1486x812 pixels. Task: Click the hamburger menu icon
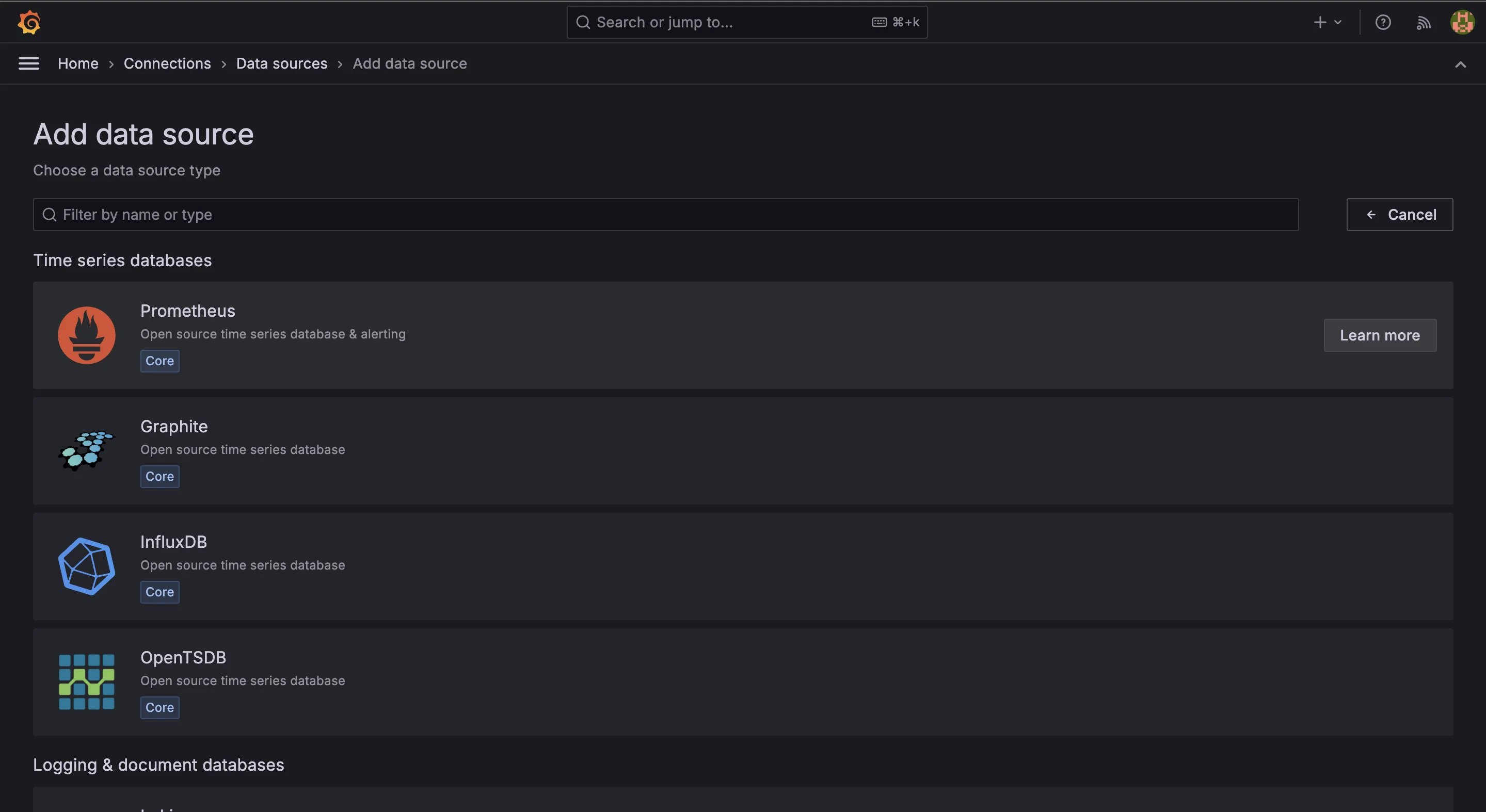29,63
